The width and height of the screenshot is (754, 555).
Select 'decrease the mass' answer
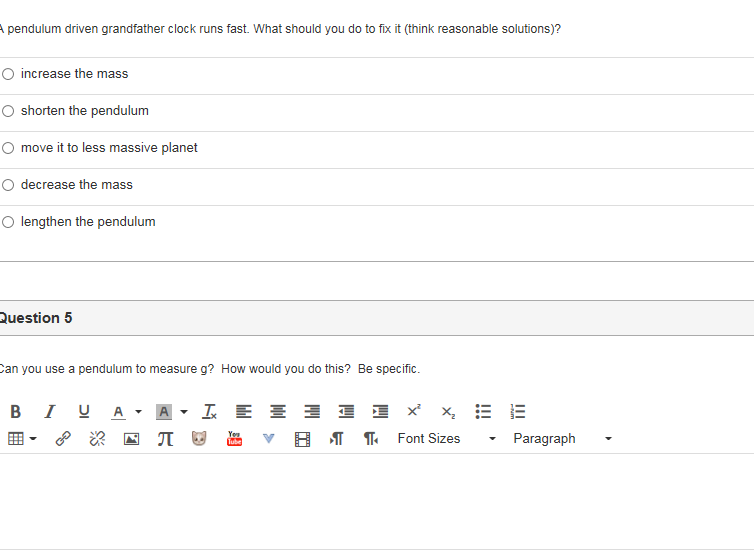click(x=8, y=185)
